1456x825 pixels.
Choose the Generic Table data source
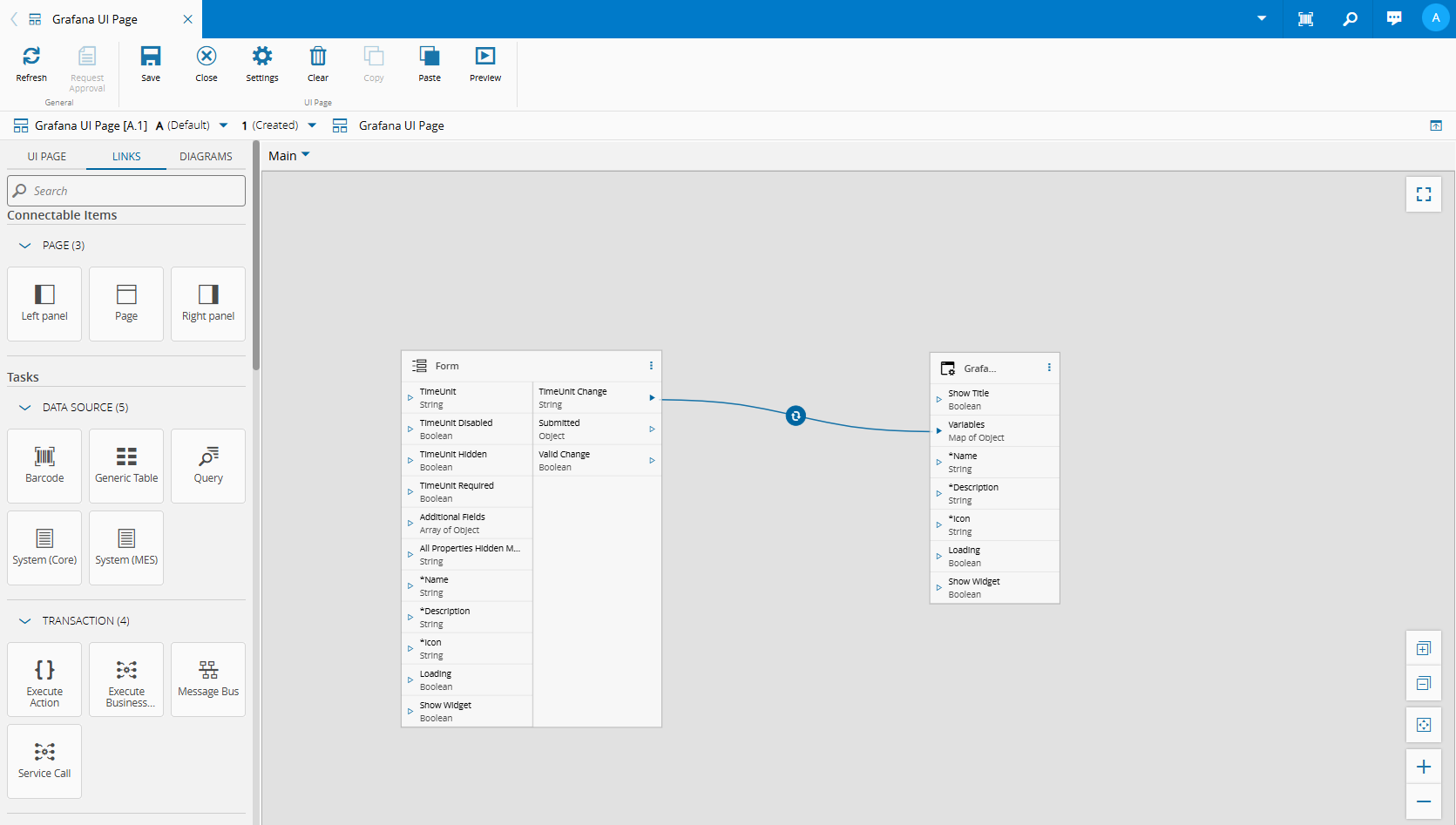point(126,466)
